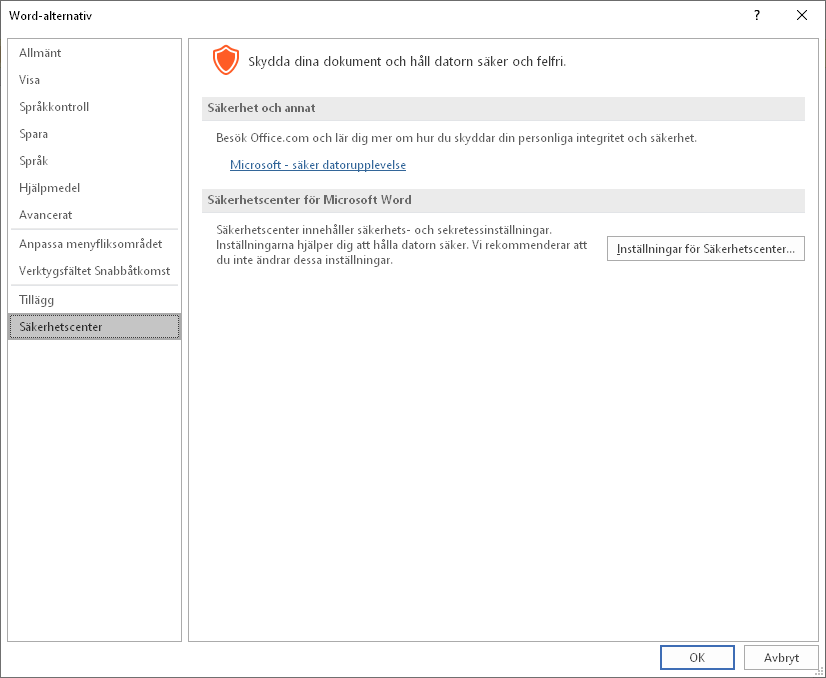Select the Språk category
The height and width of the screenshot is (678, 826).
[x=34, y=161]
